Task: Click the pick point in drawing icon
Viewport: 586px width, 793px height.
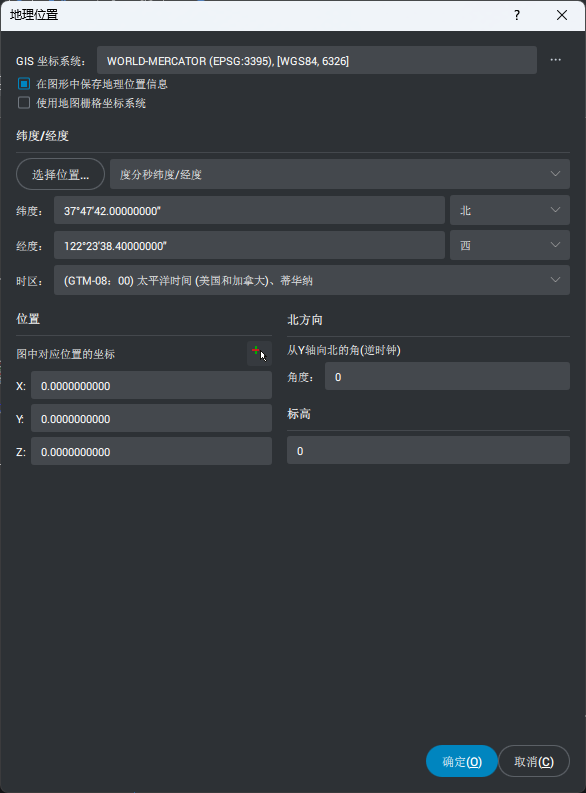Action: pos(259,353)
